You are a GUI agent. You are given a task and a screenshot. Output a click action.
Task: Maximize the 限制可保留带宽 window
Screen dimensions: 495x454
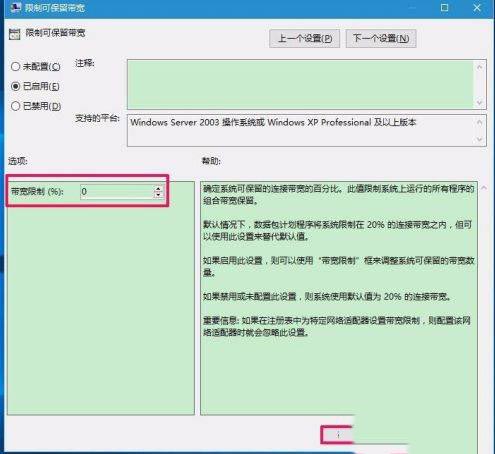click(x=444, y=7)
